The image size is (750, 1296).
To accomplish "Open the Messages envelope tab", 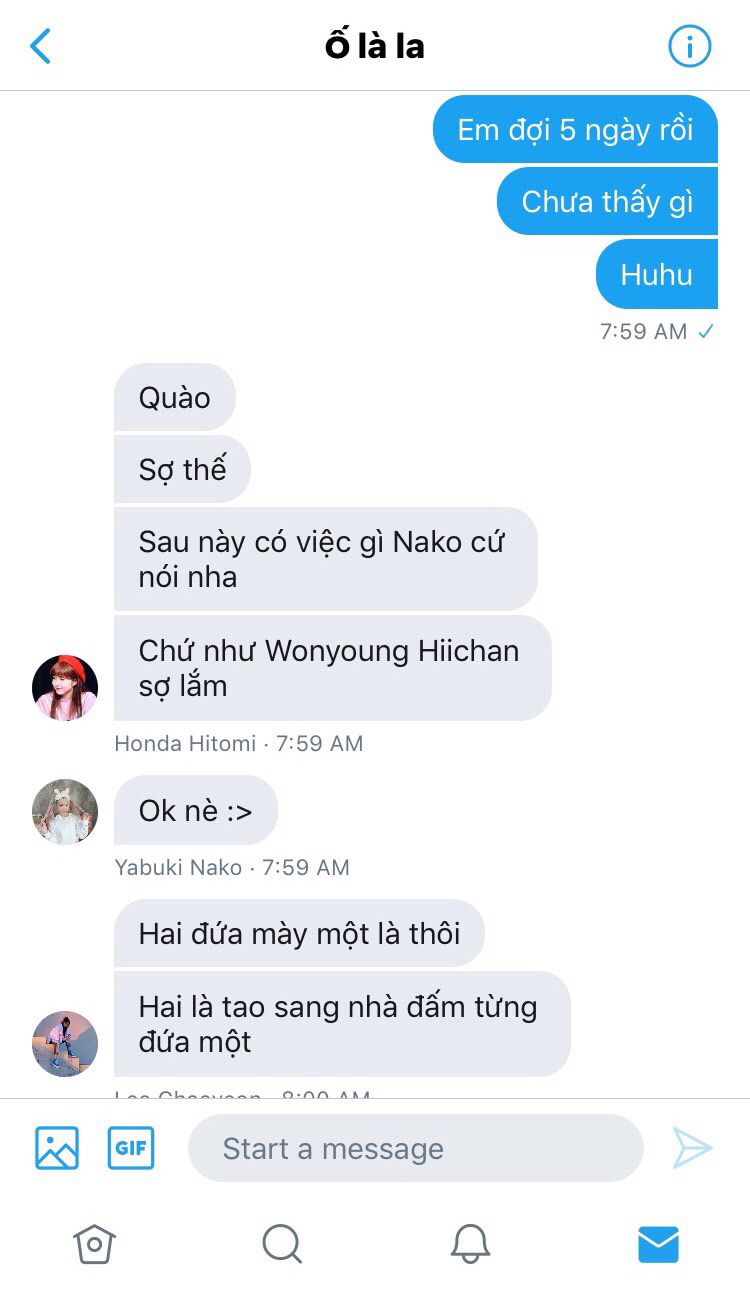I will pyautogui.click(x=658, y=1244).
